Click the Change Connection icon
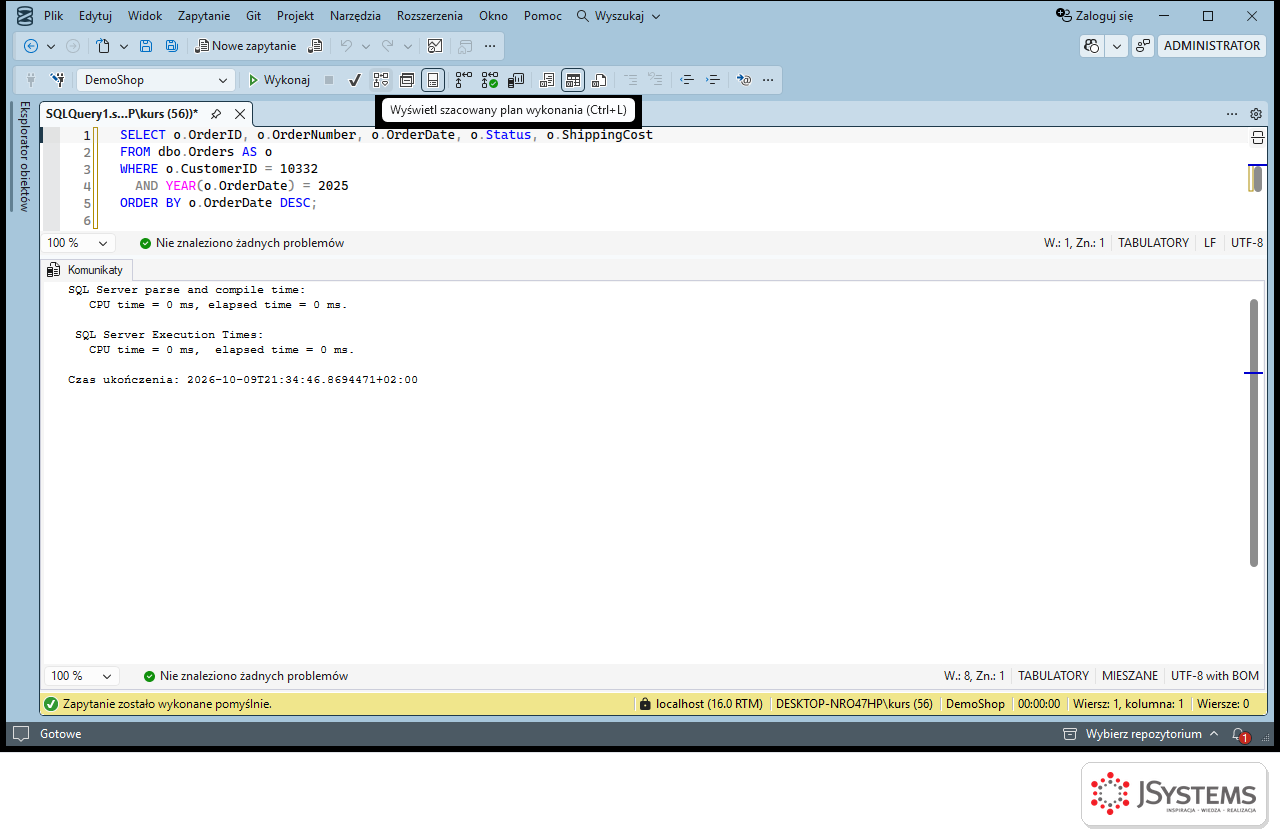Image resolution: width=1280 pixels, height=835 pixels. (58, 80)
